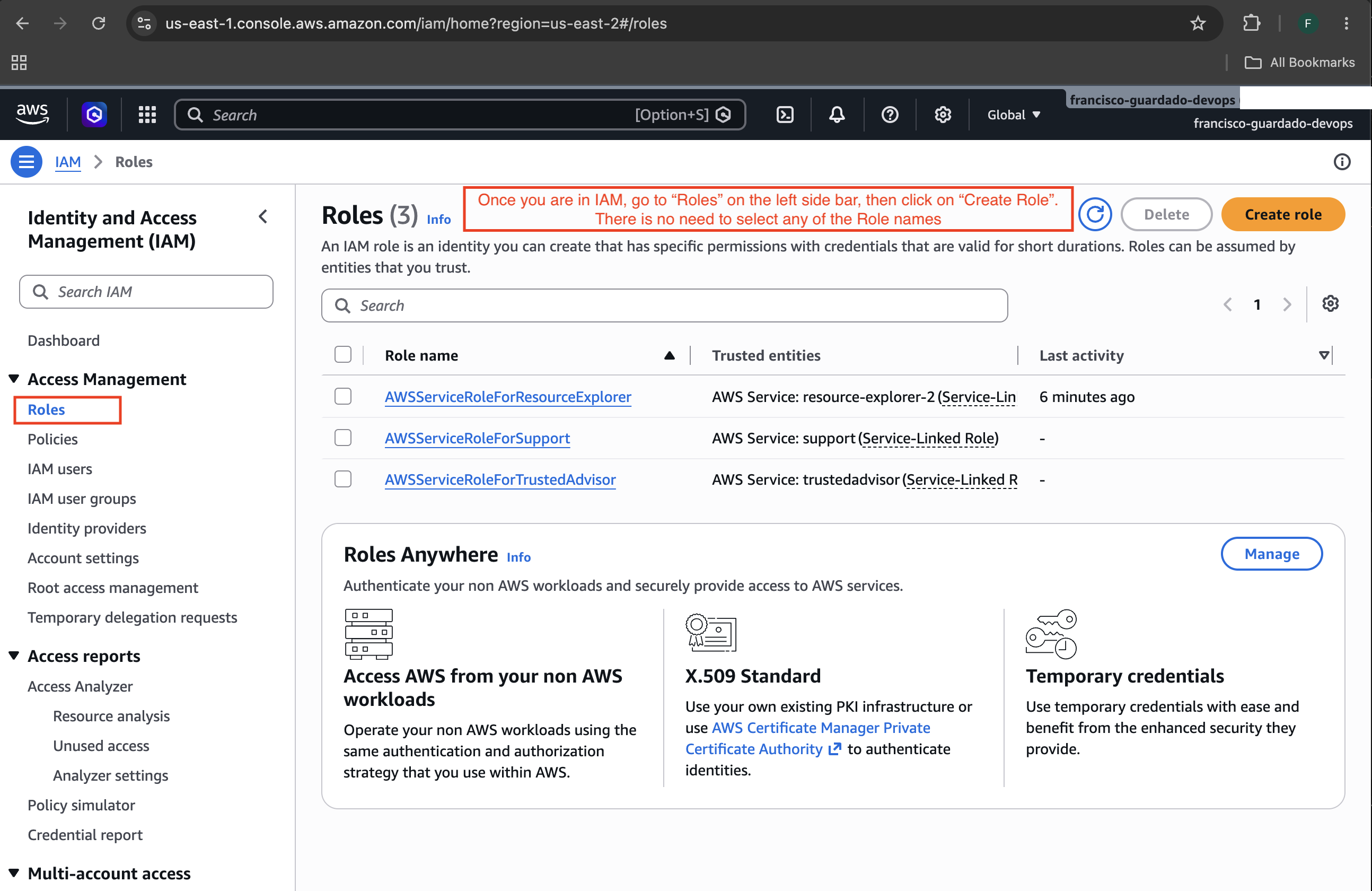Select the AWSServiceRoleForResourceExplorer checkbox
The height and width of the screenshot is (891, 1372).
click(343, 397)
